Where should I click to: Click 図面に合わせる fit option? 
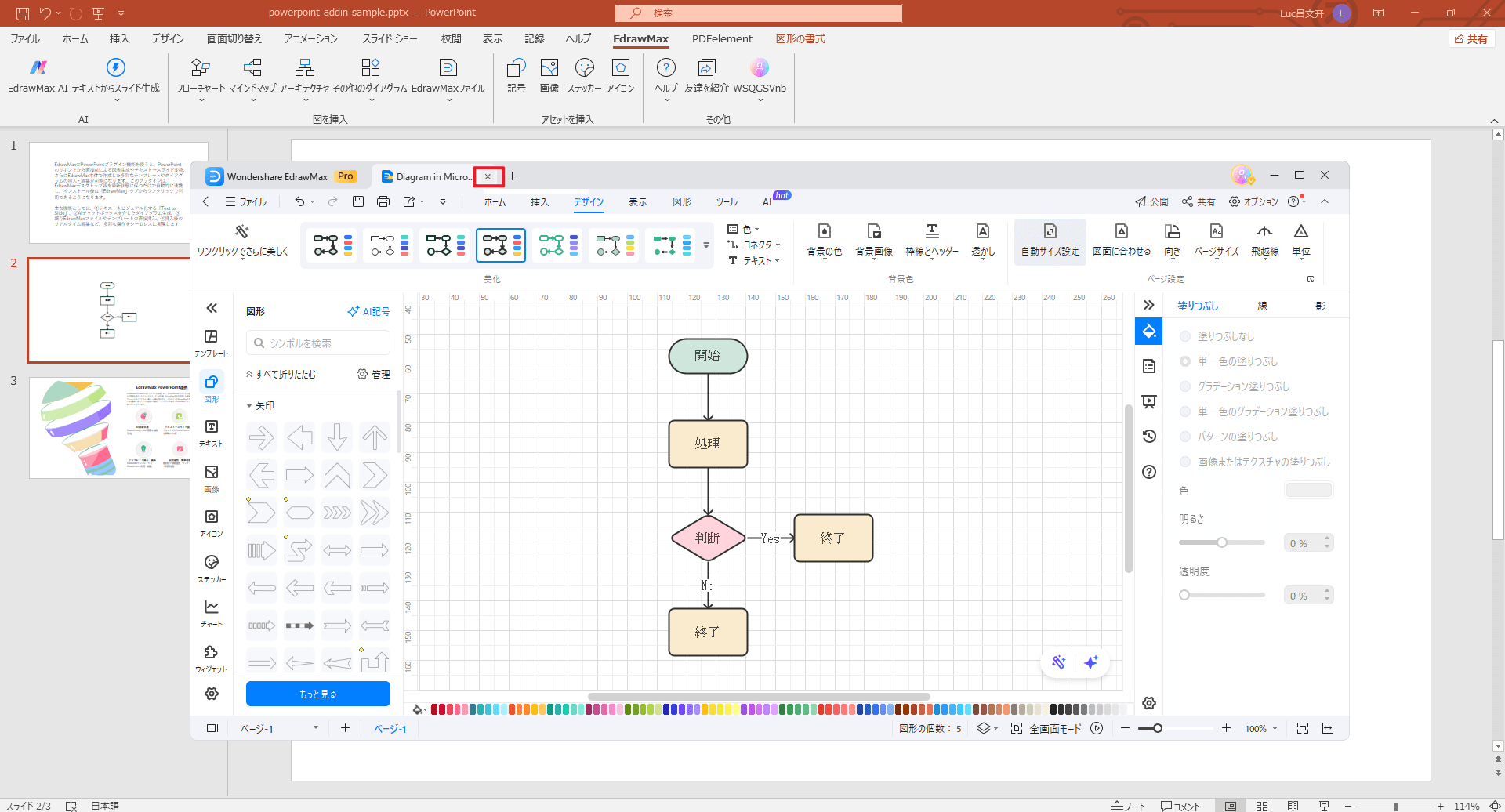pos(1122,241)
